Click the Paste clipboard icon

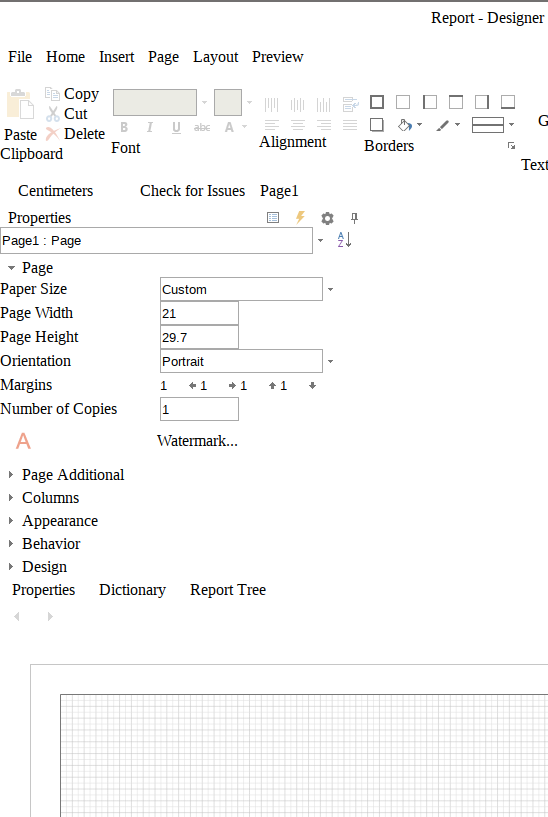click(20, 104)
